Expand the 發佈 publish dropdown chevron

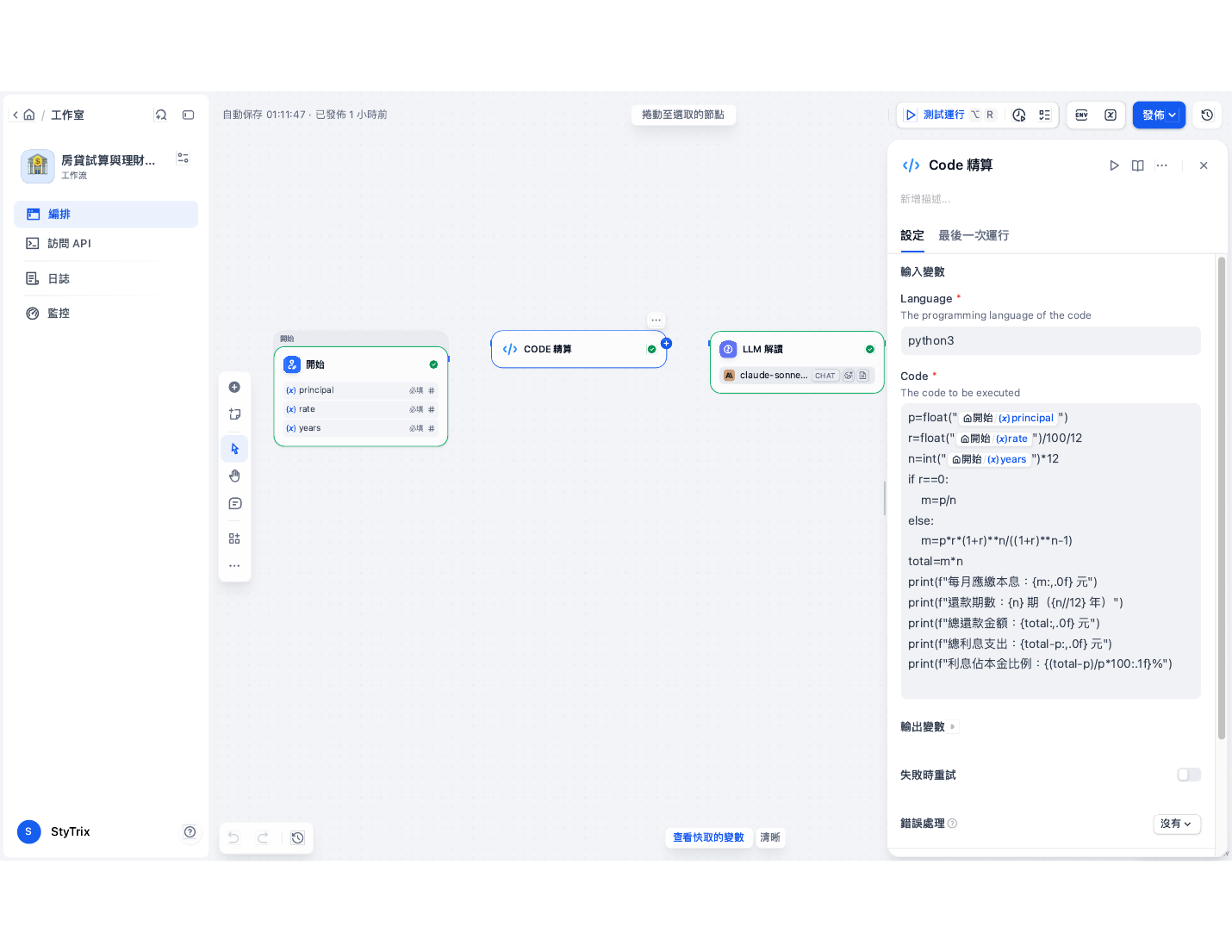1173,115
